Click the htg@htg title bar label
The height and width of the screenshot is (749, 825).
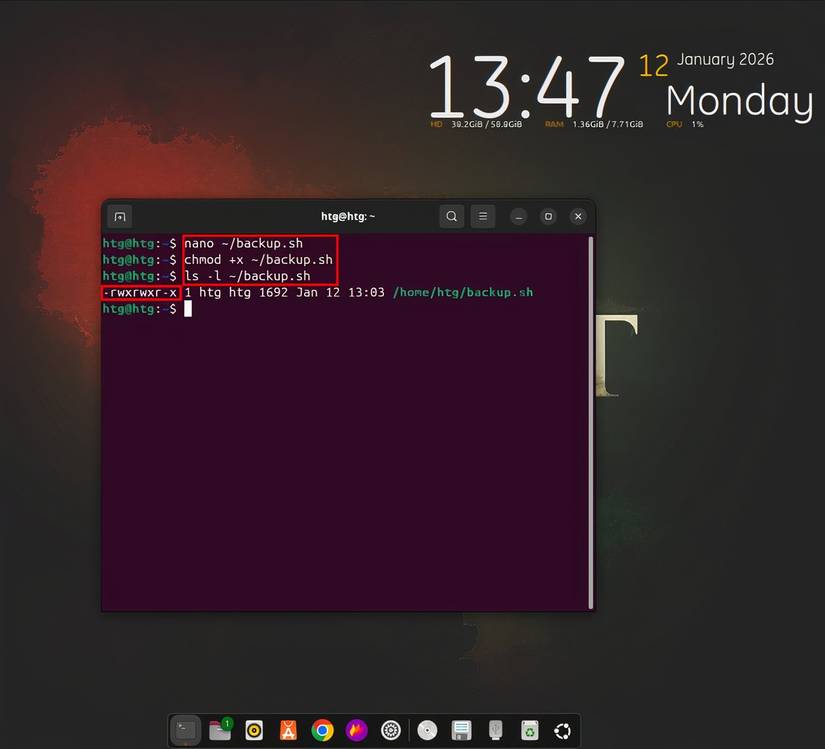tap(348, 216)
